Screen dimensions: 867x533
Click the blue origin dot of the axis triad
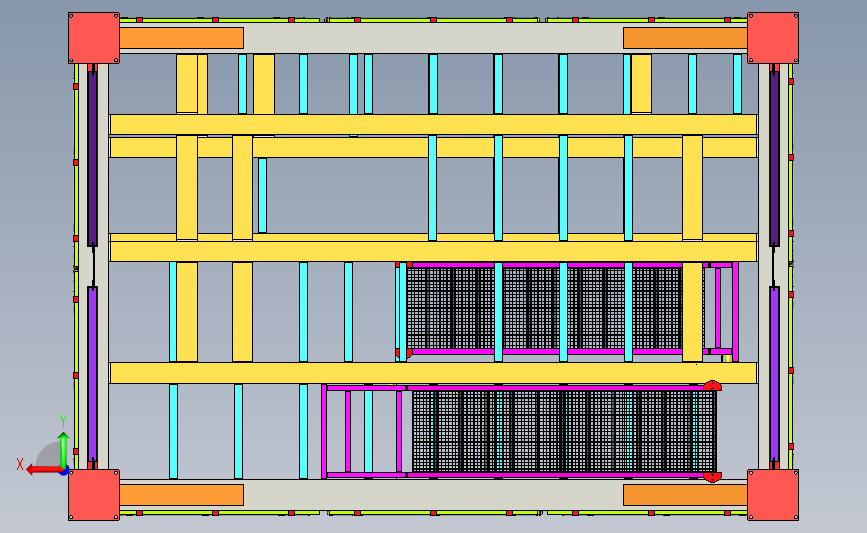tap(64, 471)
